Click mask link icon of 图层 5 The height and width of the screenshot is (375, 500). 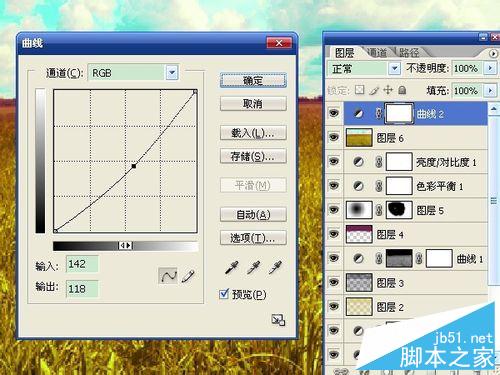click(379, 210)
